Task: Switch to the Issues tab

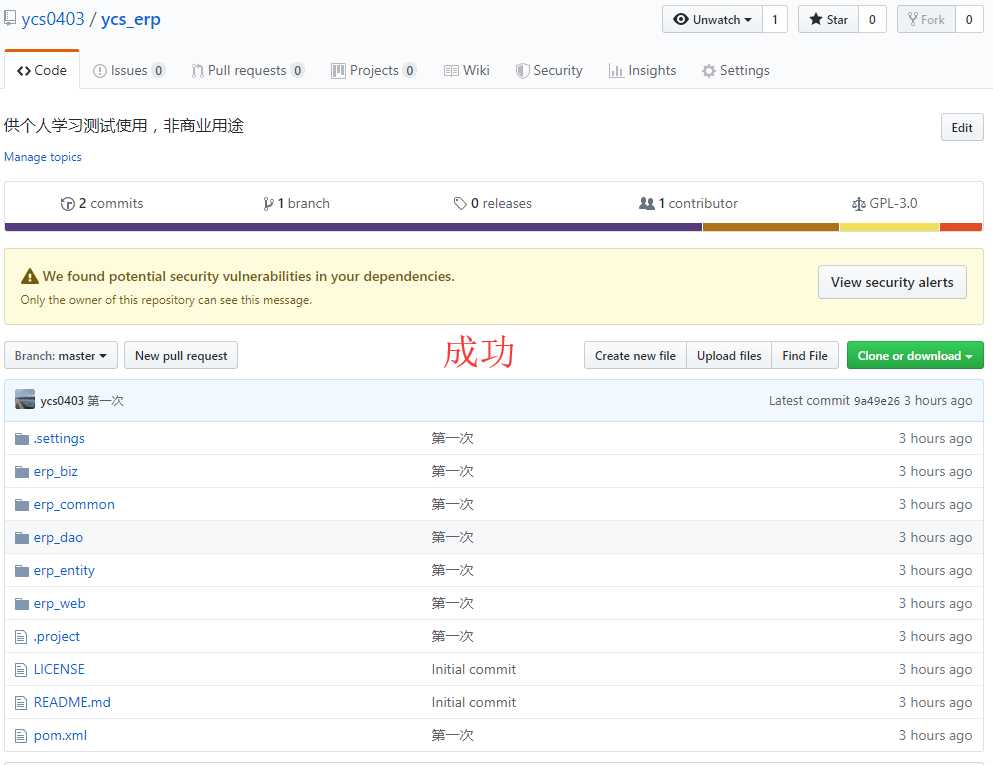Action: click(x=129, y=70)
